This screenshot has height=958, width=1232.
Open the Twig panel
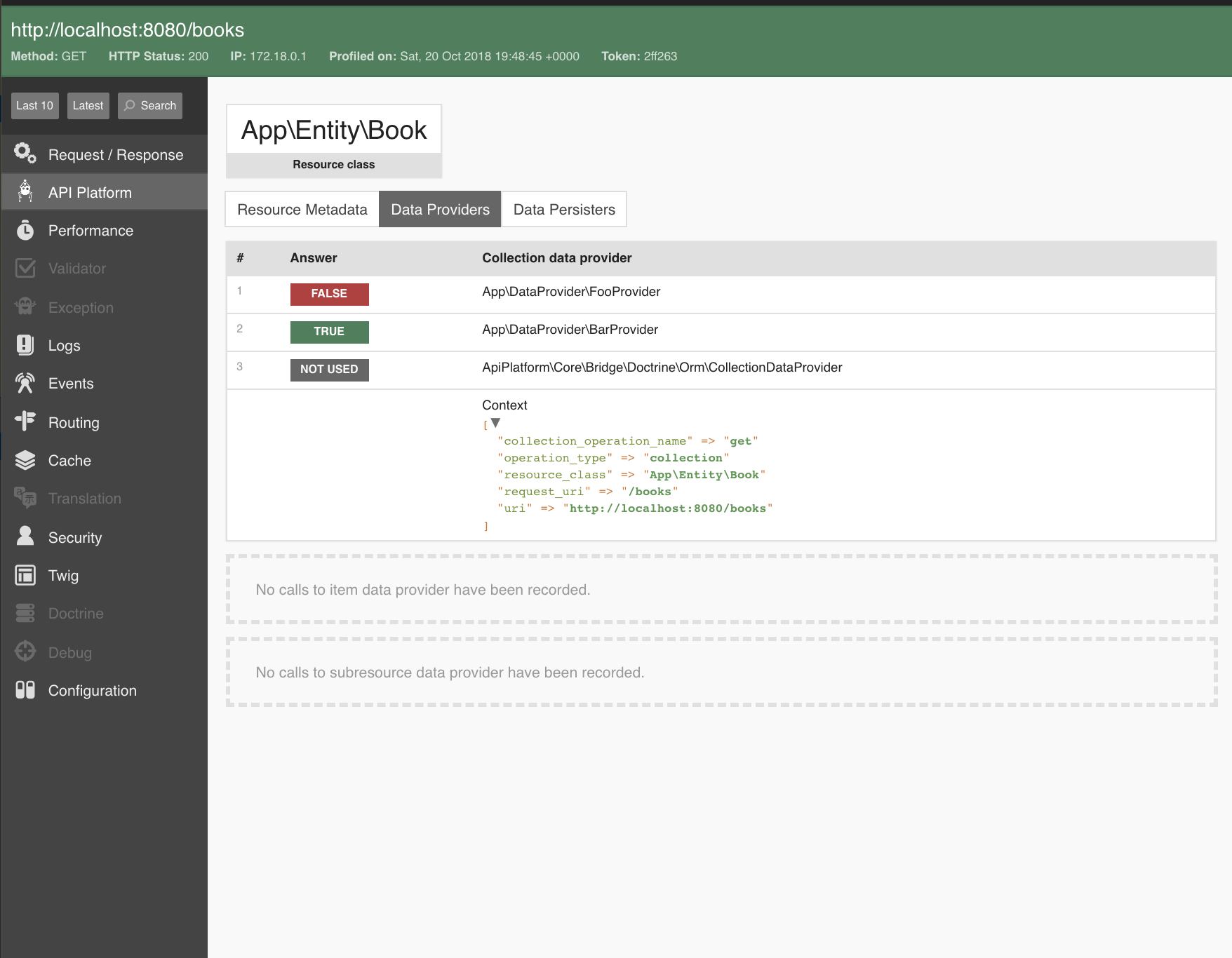105,575
